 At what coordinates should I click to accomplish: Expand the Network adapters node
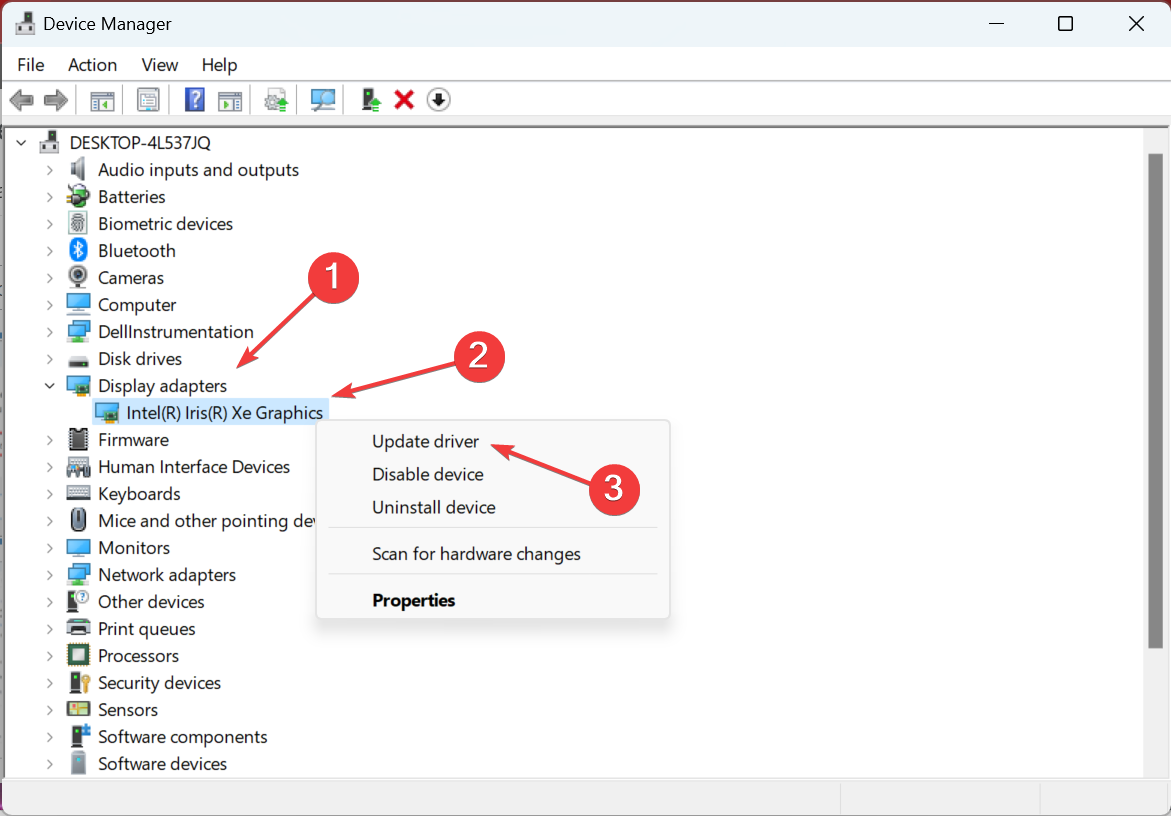pos(49,575)
